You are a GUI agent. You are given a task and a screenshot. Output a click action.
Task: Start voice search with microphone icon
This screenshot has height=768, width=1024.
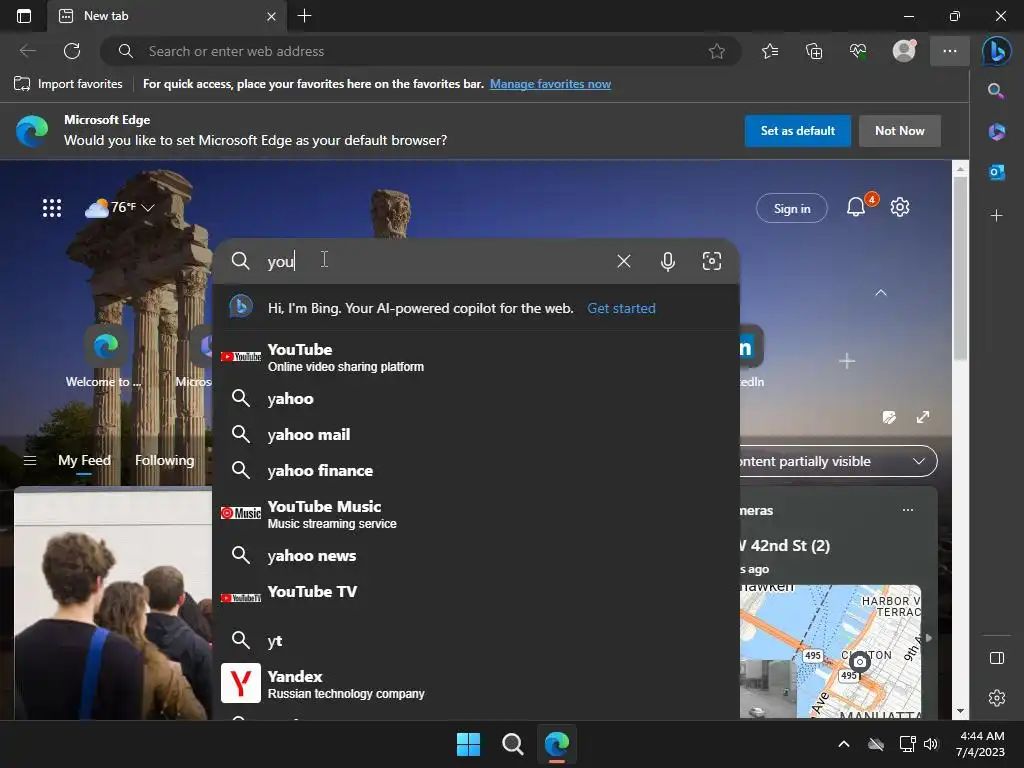point(667,261)
